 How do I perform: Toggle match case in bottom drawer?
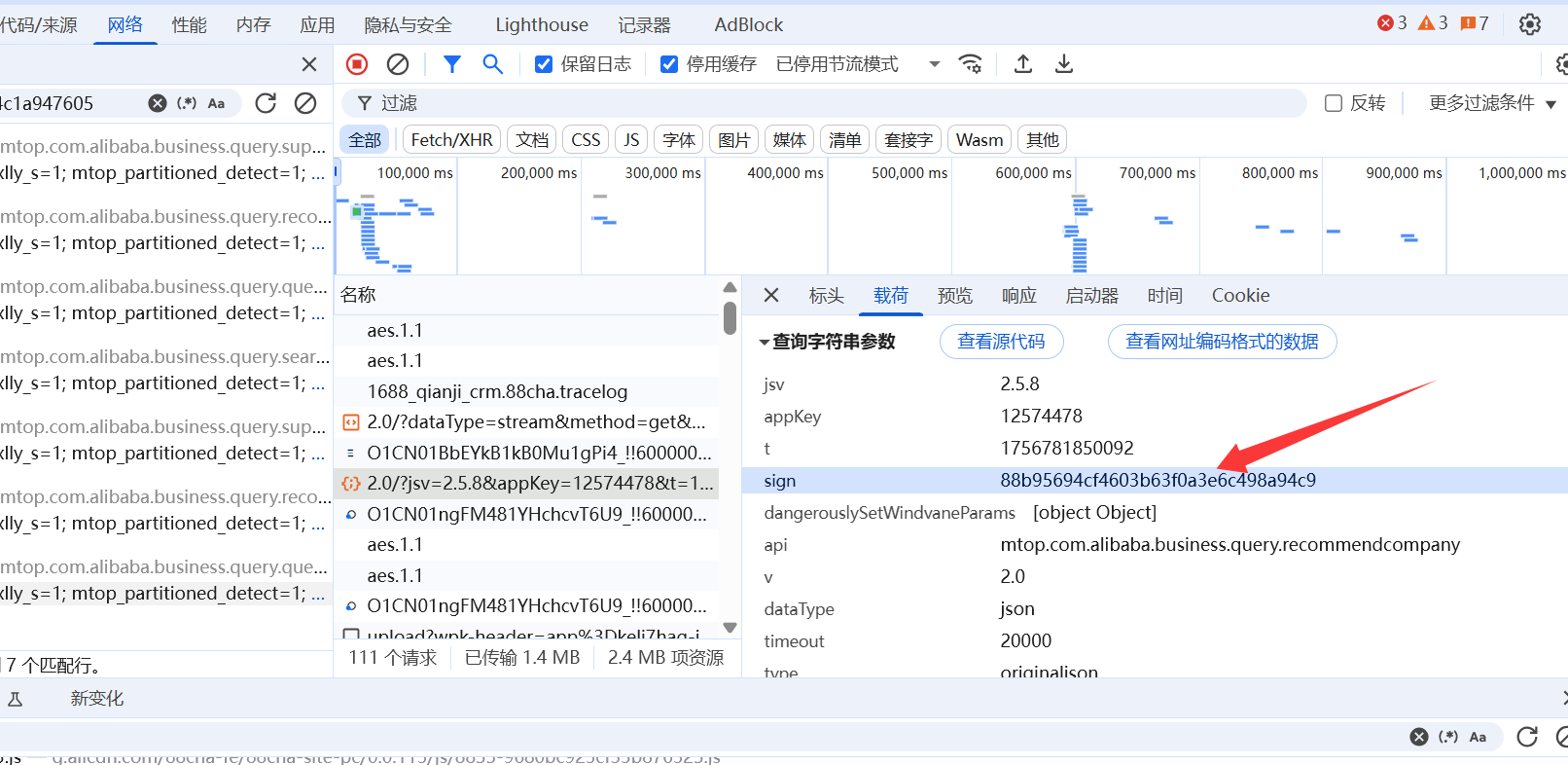(1478, 737)
